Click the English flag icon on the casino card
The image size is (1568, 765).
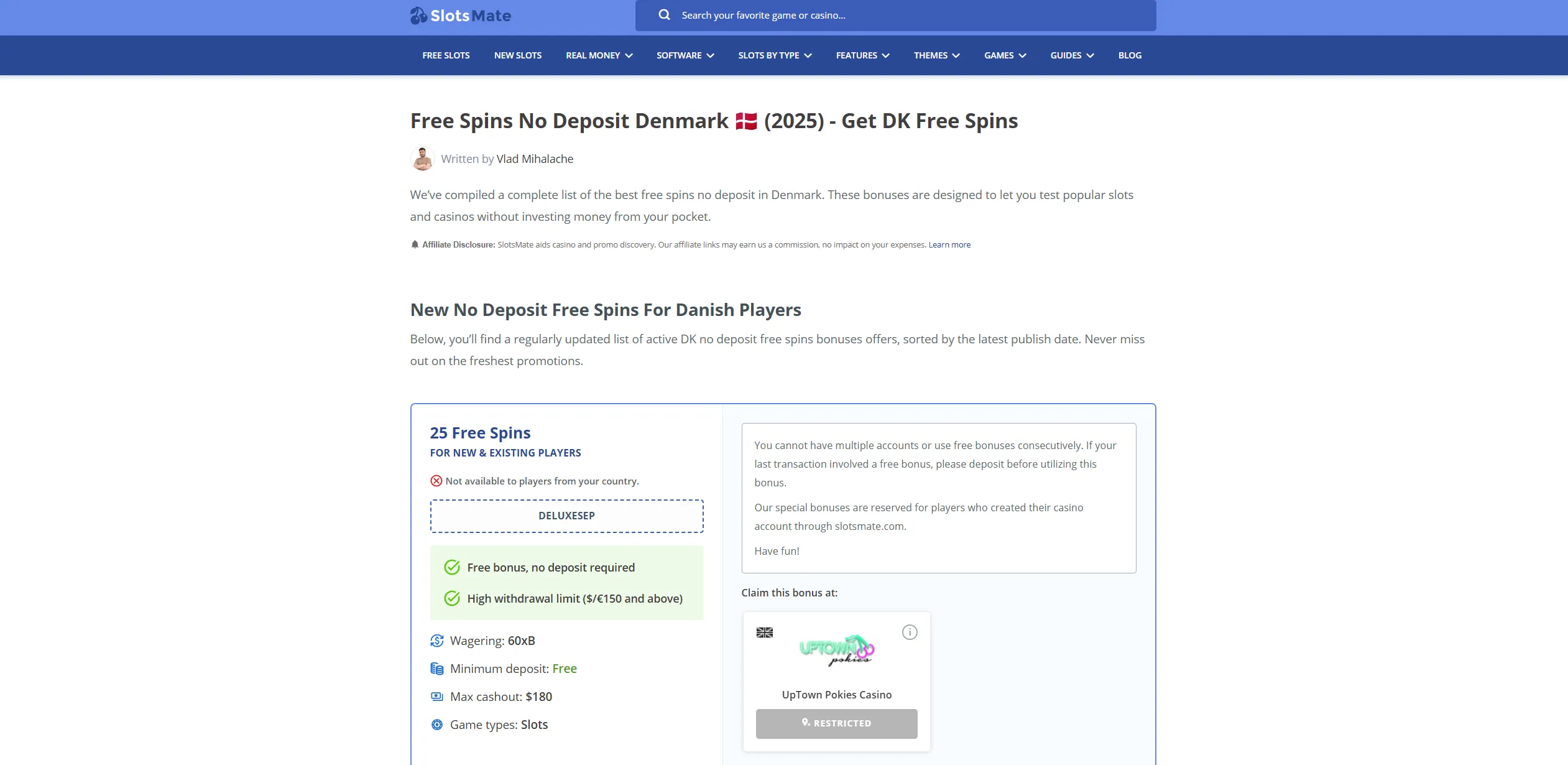(765, 633)
